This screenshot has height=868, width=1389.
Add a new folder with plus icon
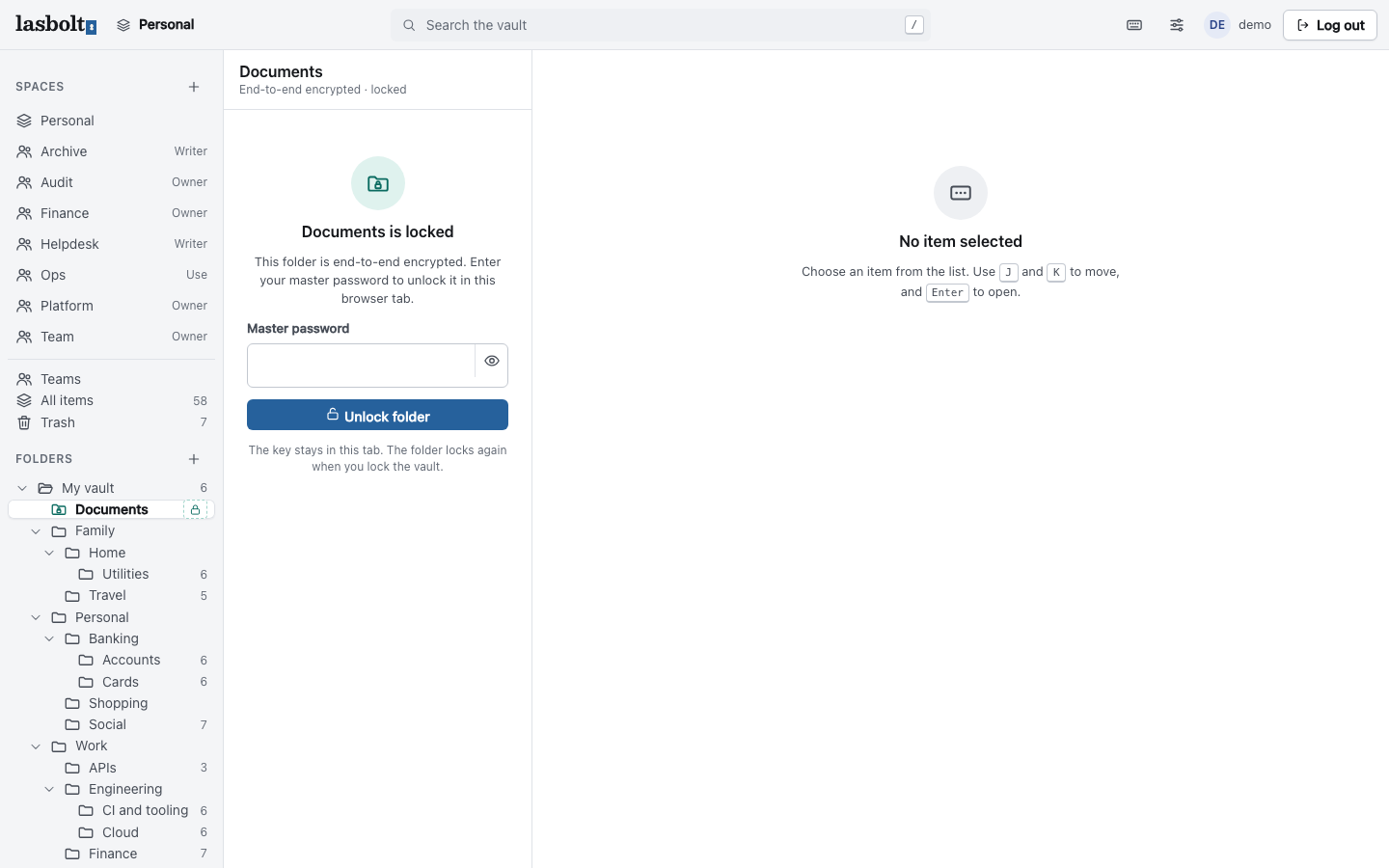(194, 459)
